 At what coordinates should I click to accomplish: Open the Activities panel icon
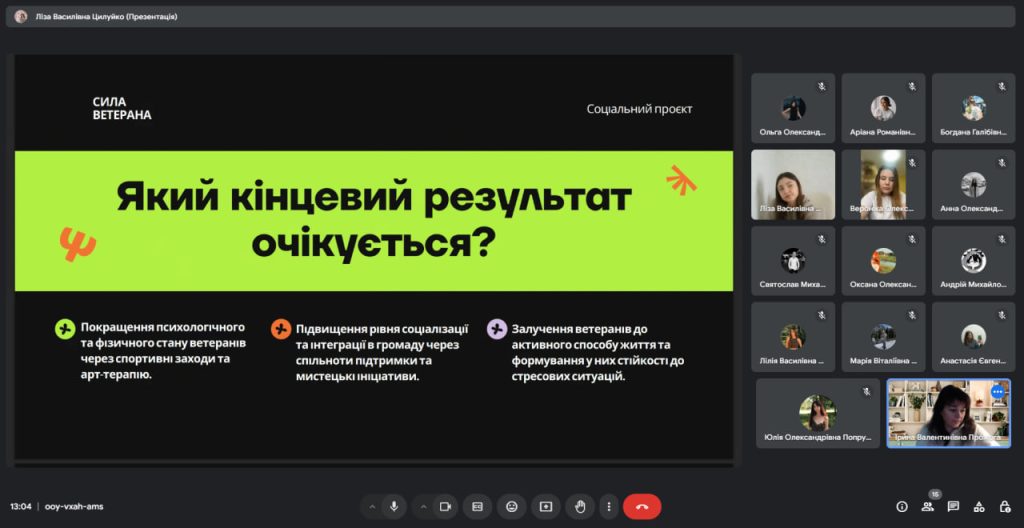click(x=979, y=507)
